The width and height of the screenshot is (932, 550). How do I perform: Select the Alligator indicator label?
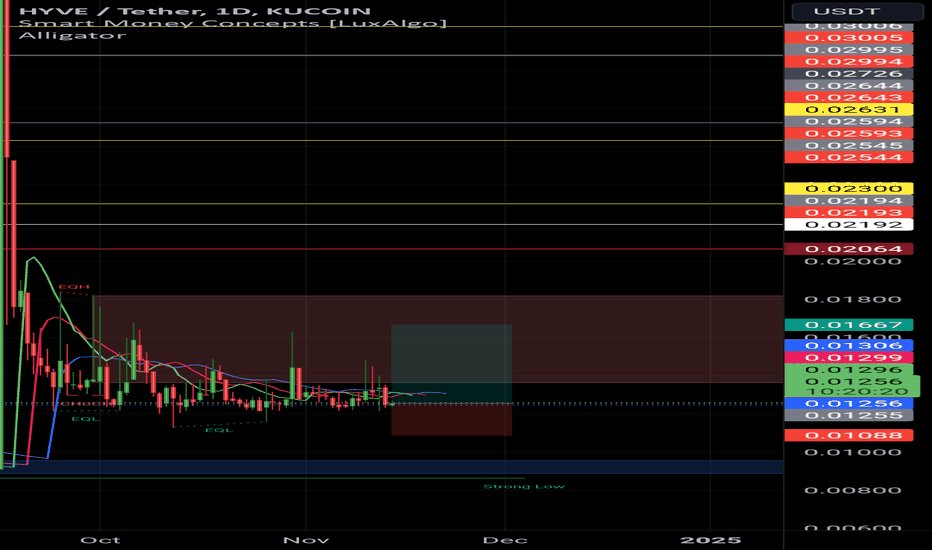[72, 35]
